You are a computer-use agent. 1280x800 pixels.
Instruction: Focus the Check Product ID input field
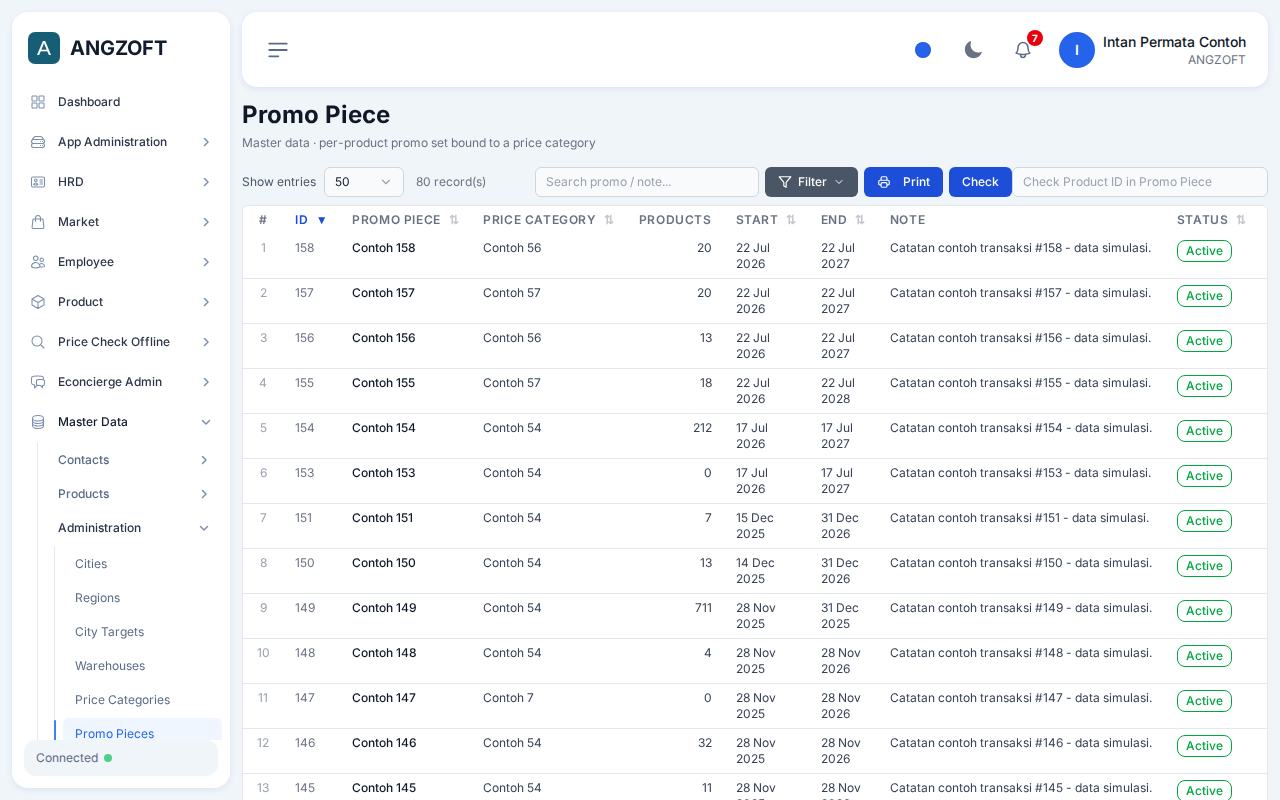(1140, 182)
